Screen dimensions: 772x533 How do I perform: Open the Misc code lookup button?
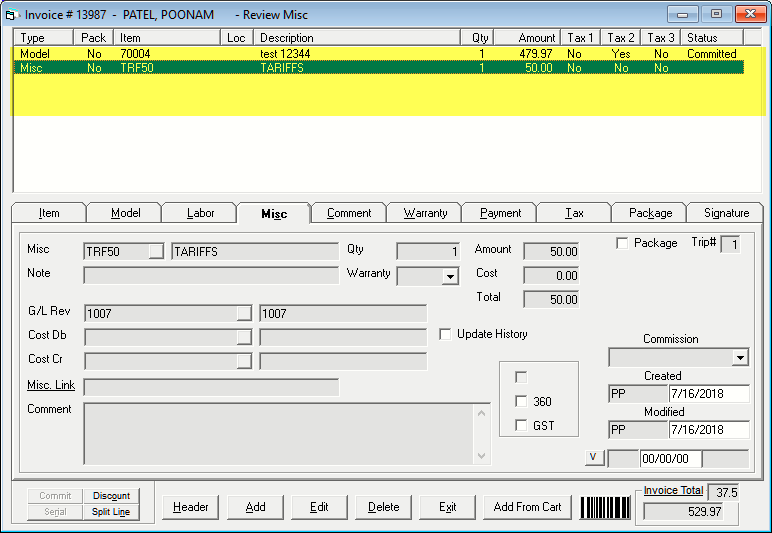[156, 251]
